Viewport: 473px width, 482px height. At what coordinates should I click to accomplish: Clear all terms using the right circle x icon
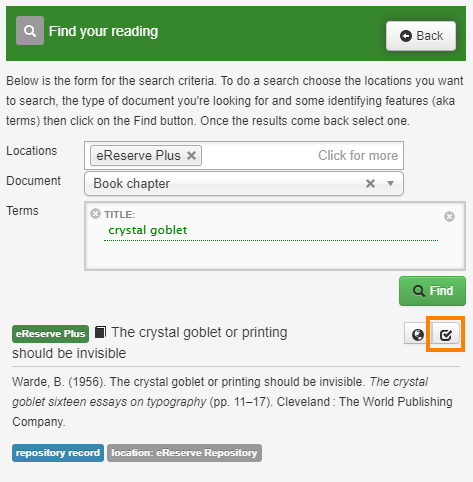click(x=449, y=217)
